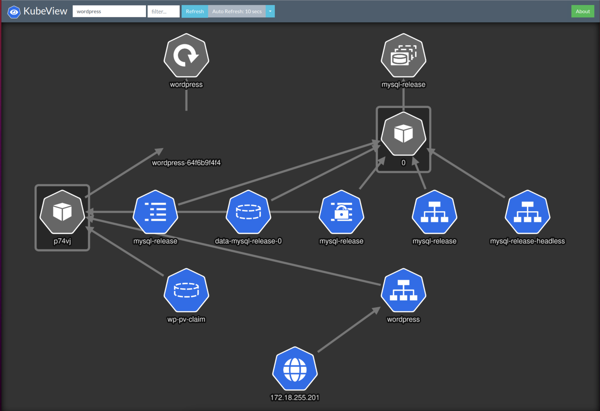Select the wp-pv-claim volume icon

coord(186,290)
